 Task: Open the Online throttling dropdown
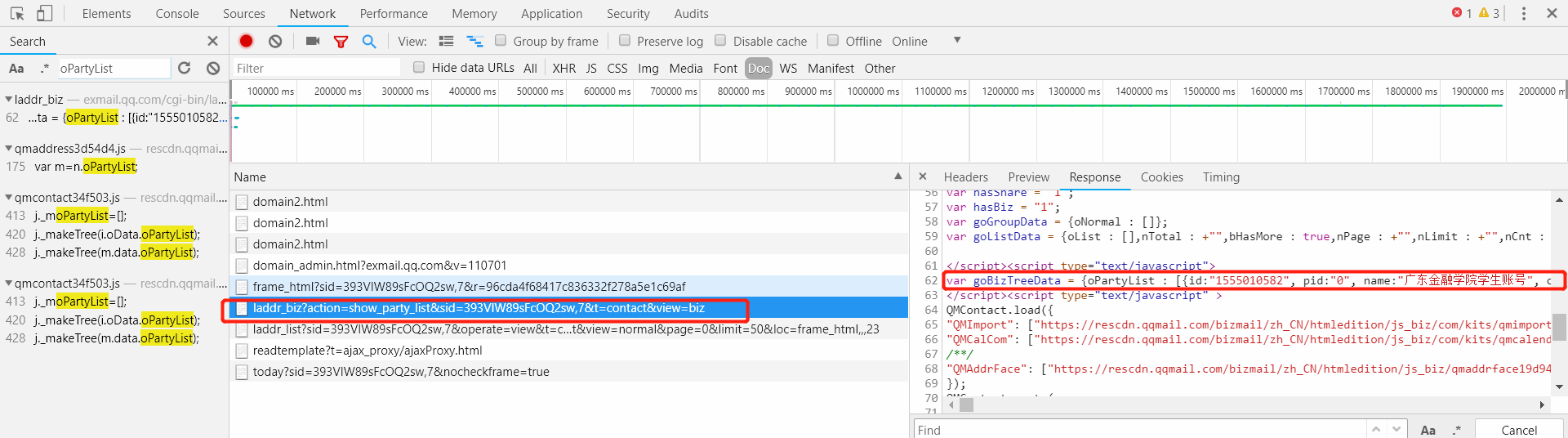pos(956,41)
